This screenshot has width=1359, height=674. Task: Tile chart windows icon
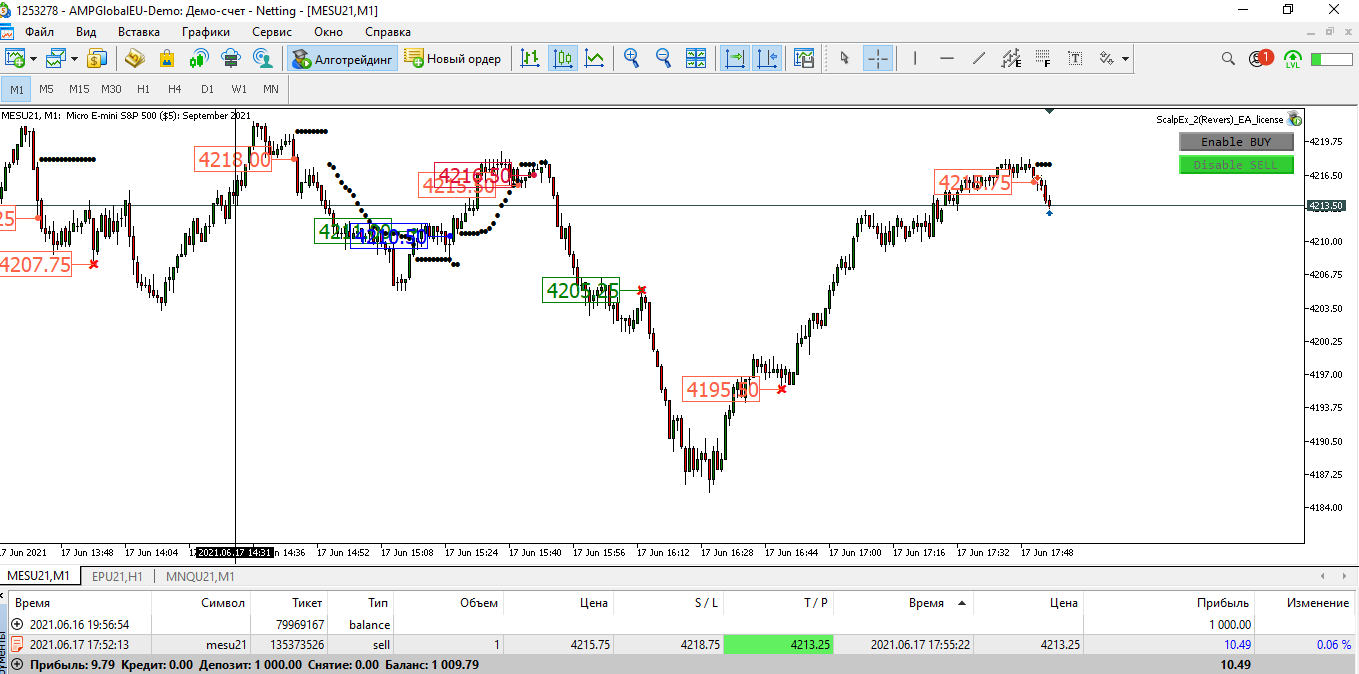click(x=696, y=59)
